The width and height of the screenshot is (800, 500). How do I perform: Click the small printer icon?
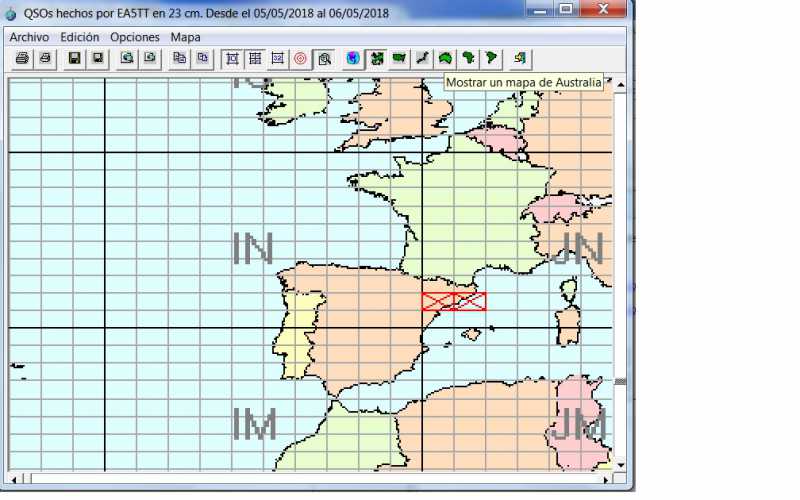click(45, 59)
